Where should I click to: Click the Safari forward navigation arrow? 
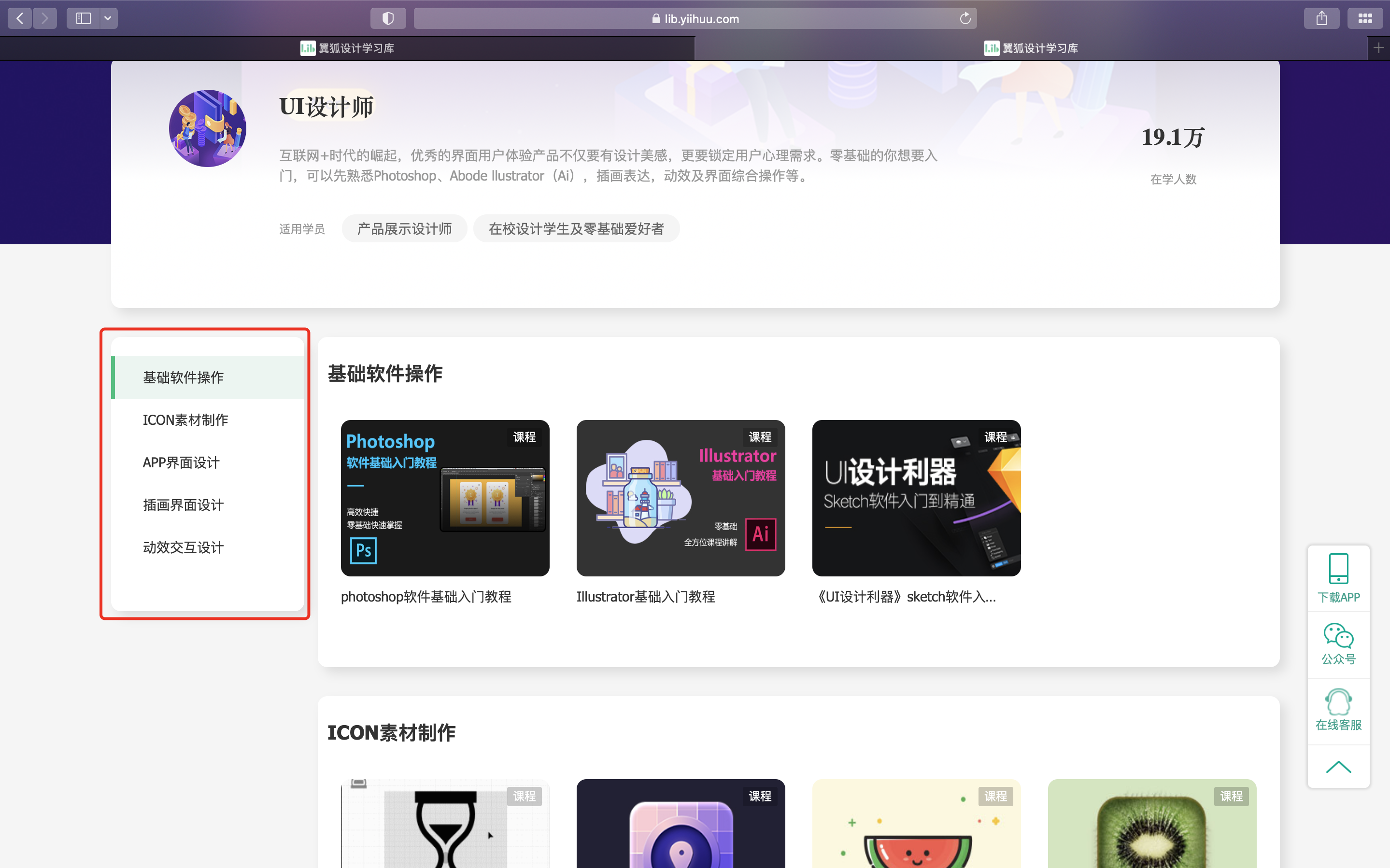coord(45,18)
